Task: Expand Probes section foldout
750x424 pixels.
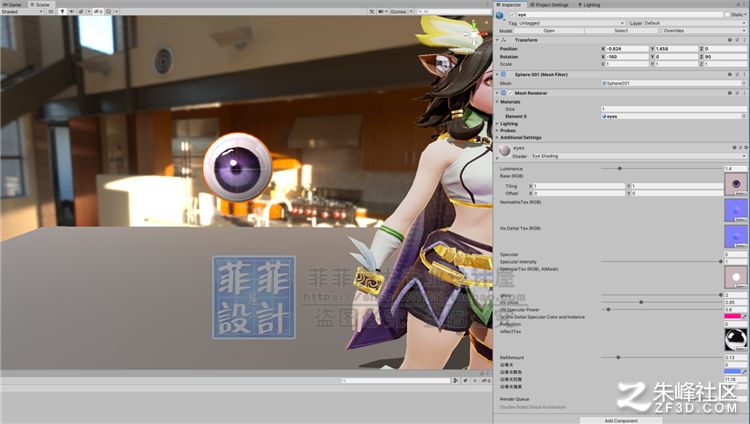Action: (x=497, y=130)
